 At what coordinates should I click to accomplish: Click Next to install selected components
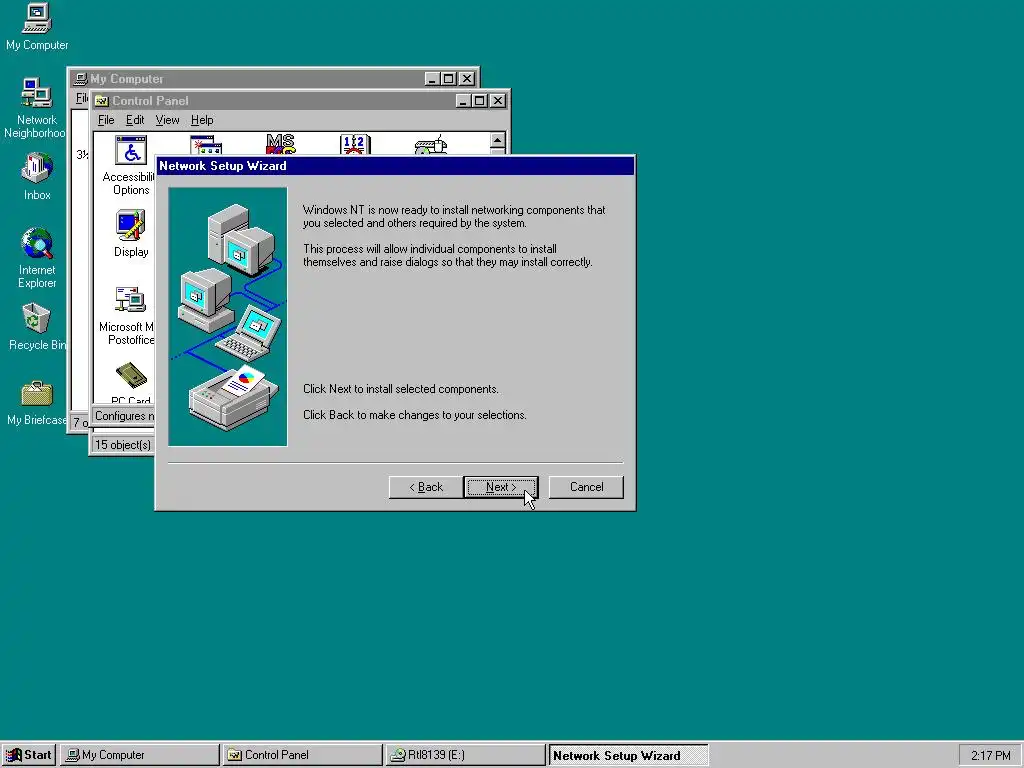(501, 487)
